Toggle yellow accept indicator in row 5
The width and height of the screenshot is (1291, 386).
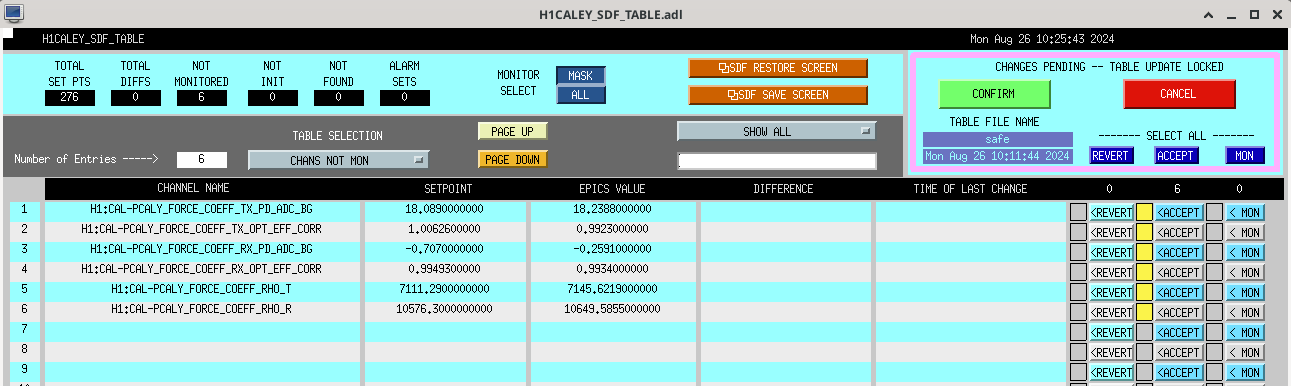pos(1145,291)
